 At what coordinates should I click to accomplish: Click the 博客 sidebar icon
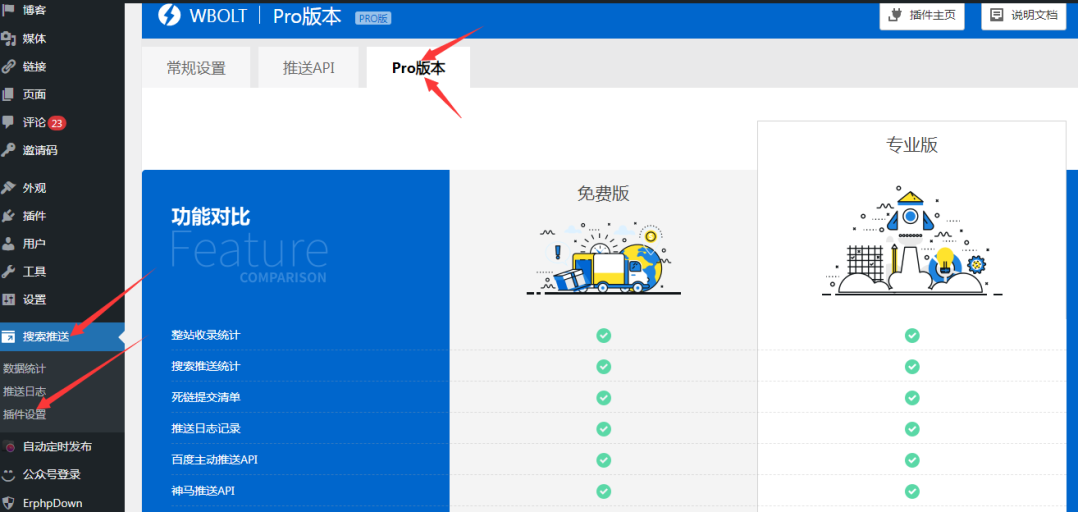(x=8, y=10)
